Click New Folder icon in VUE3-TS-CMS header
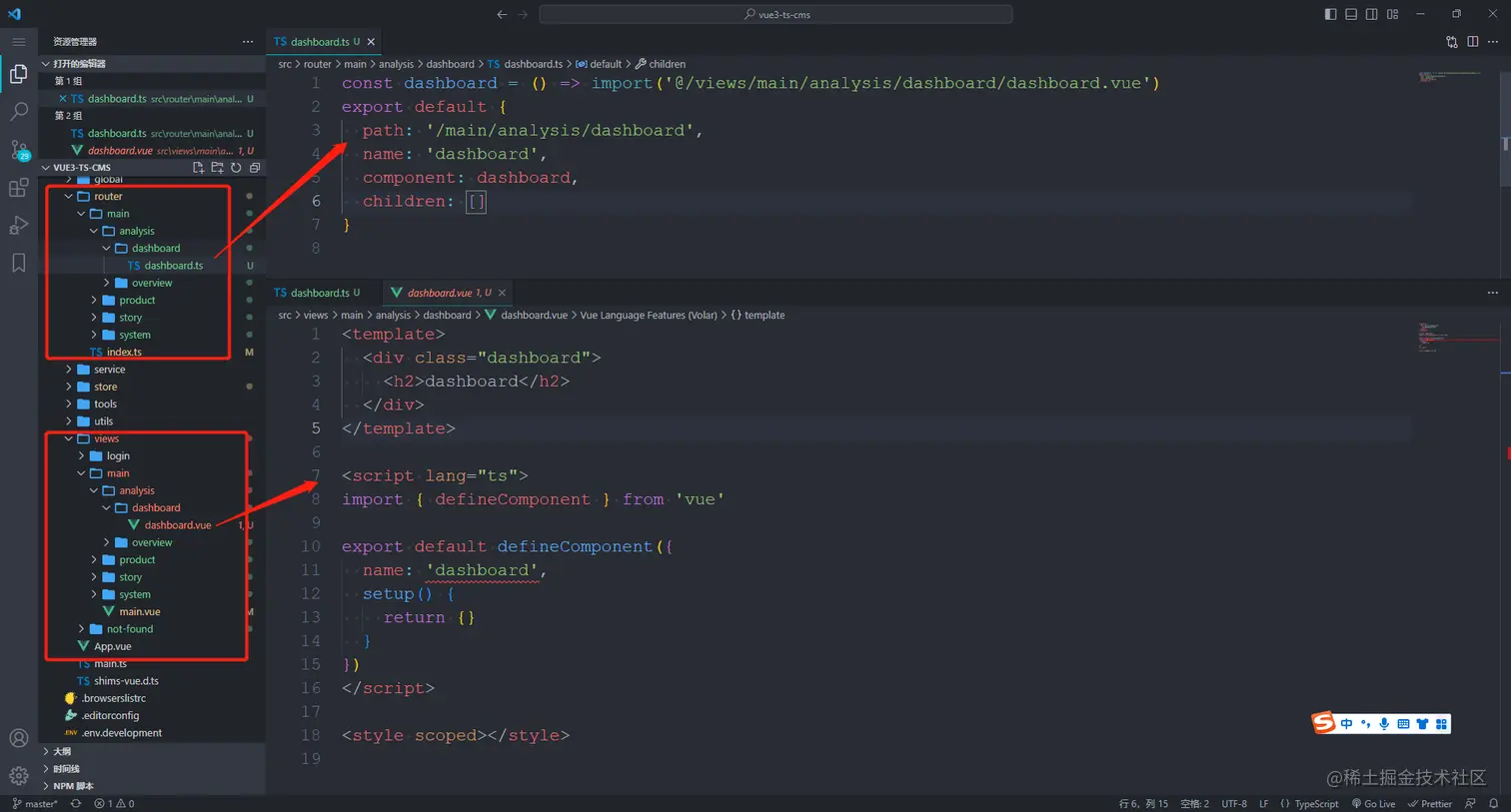 point(217,168)
